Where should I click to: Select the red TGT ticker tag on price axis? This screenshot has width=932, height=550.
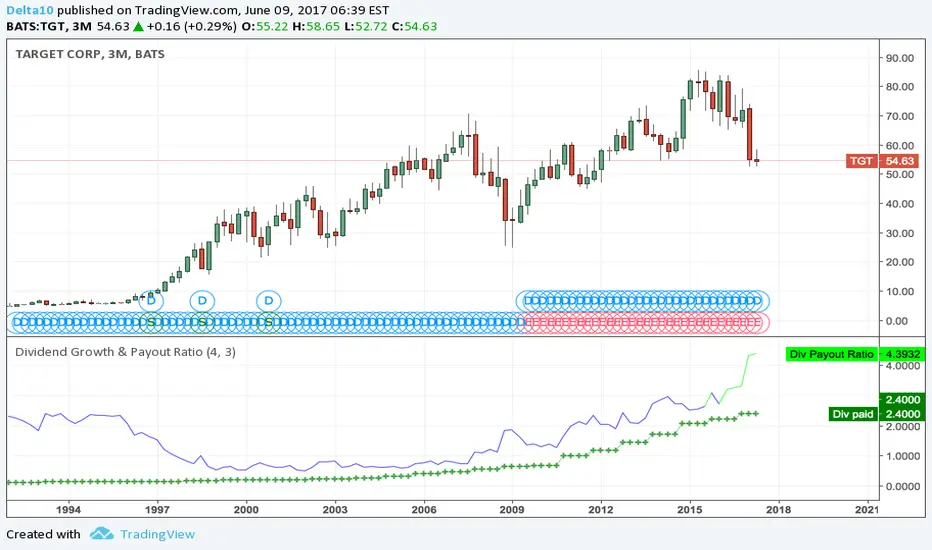coord(861,161)
